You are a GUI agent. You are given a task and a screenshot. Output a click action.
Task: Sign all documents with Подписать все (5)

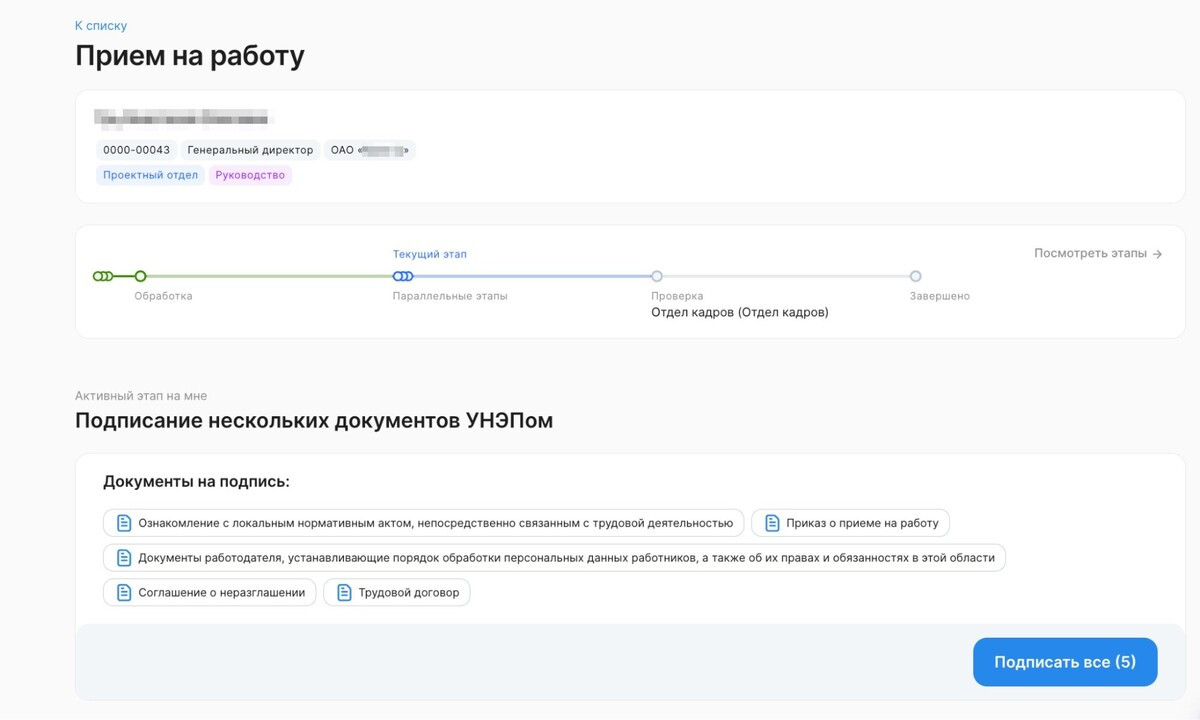(x=1065, y=662)
